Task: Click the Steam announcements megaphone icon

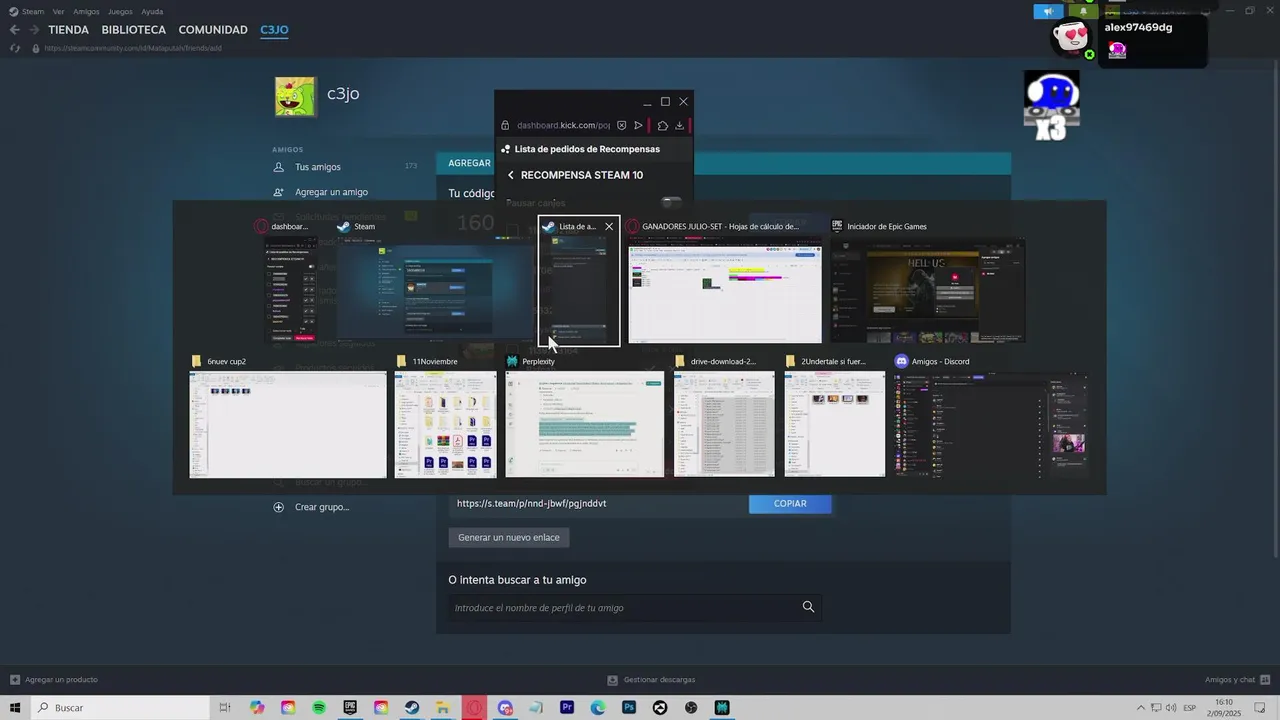Action: pyautogui.click(x=1048, y=12)
